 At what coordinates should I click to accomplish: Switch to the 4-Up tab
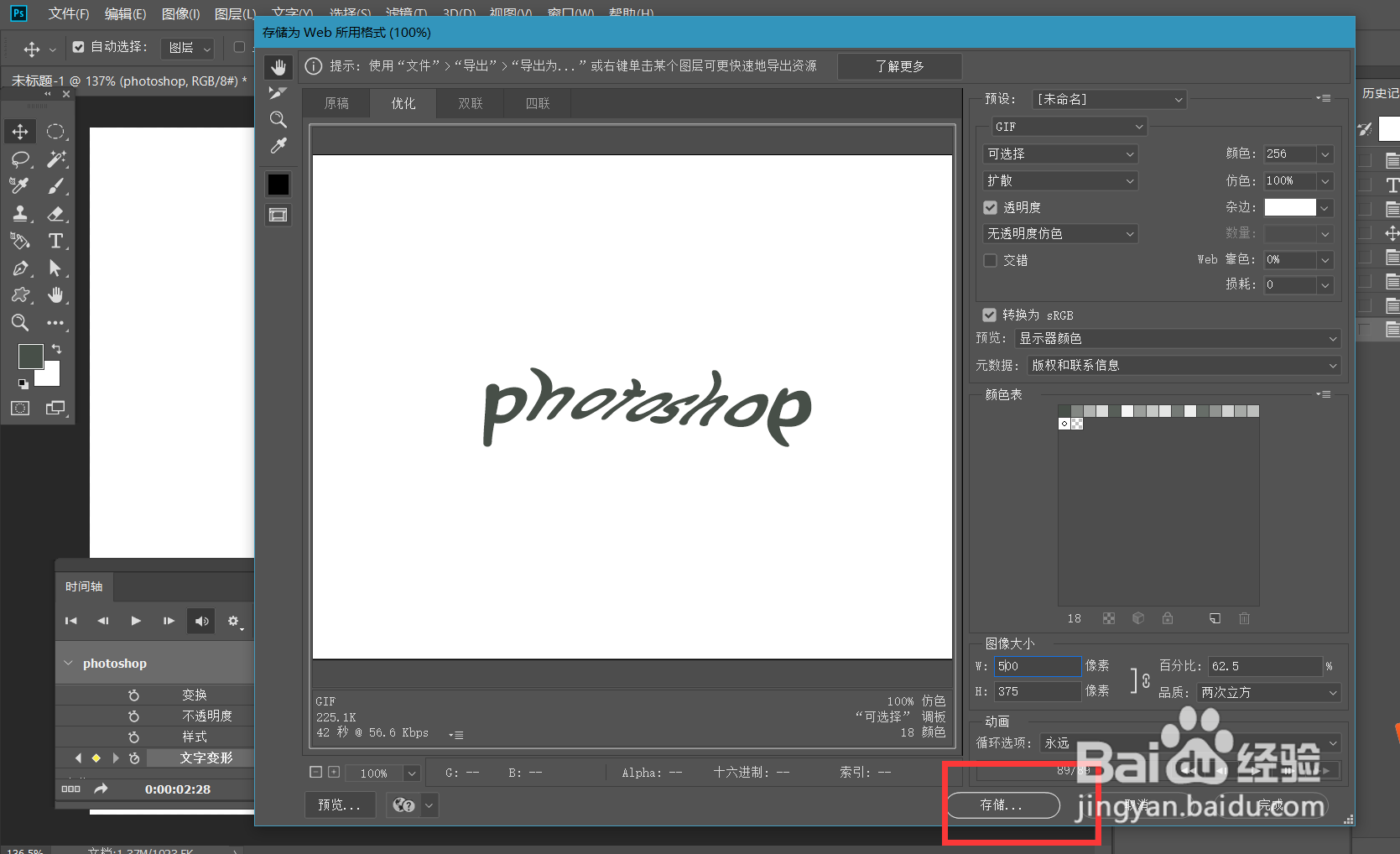pos(538,103)
